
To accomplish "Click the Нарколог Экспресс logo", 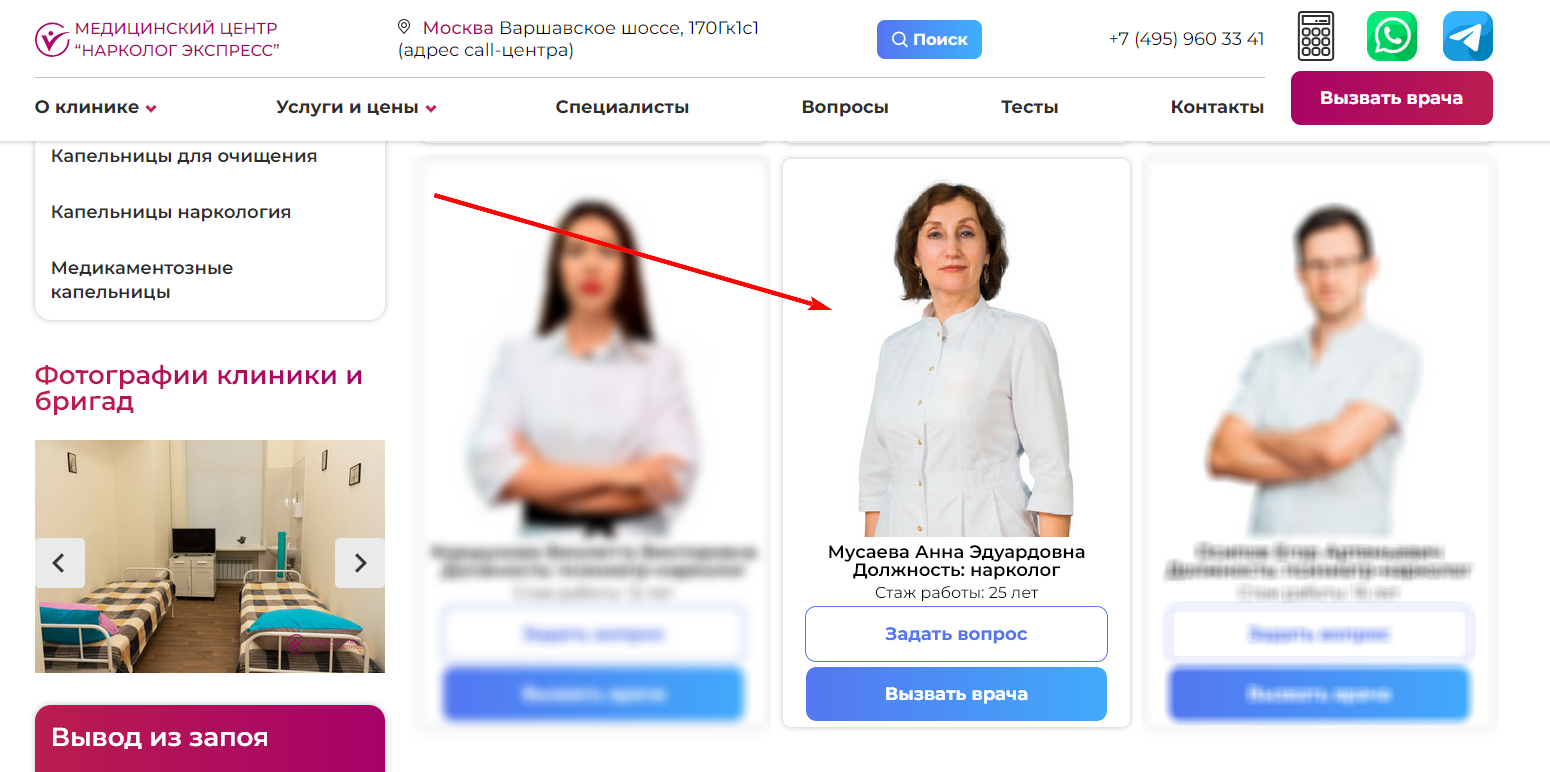I will coord(157,39).
